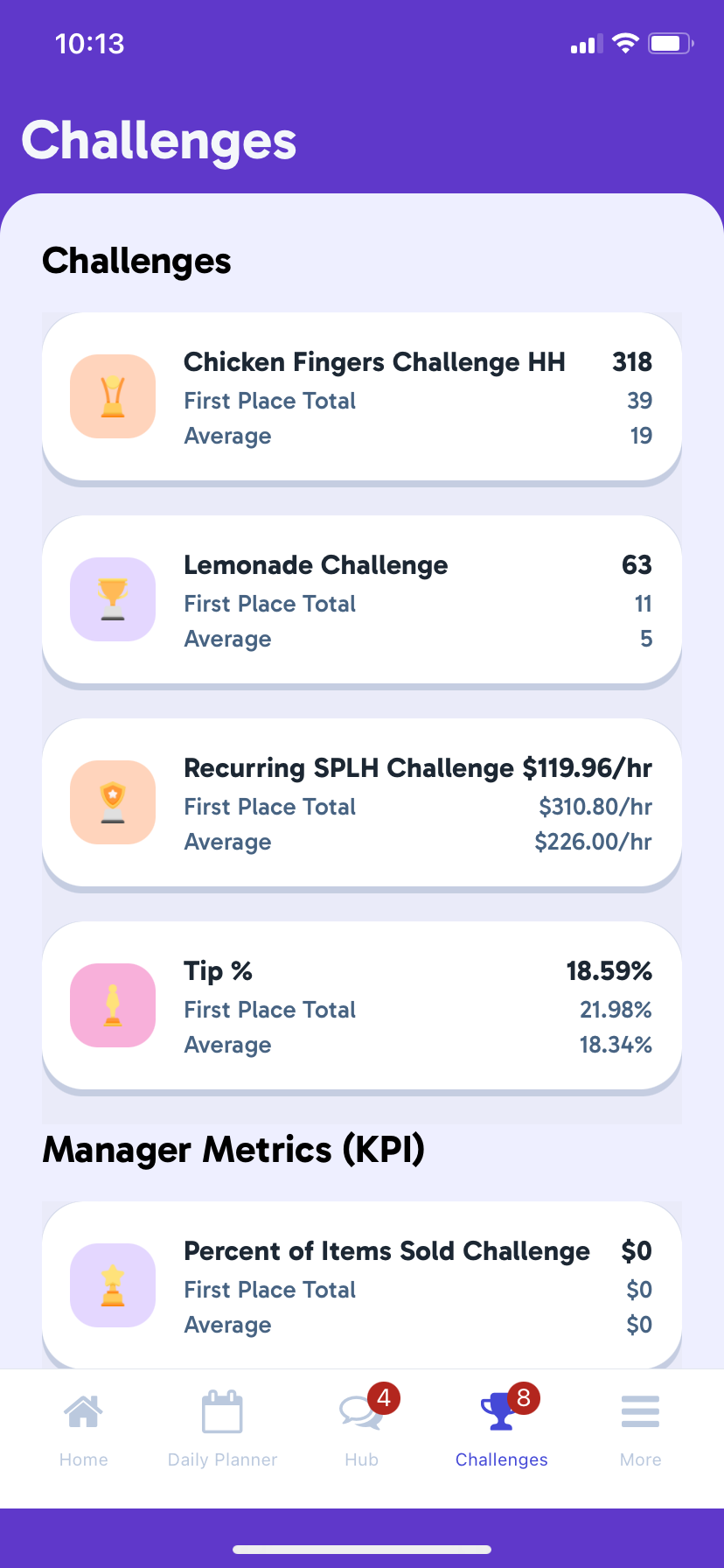Tap the Challenges notification badge showing 8
This screenshot has height=1568, width=724.
tap(524, 1398)
